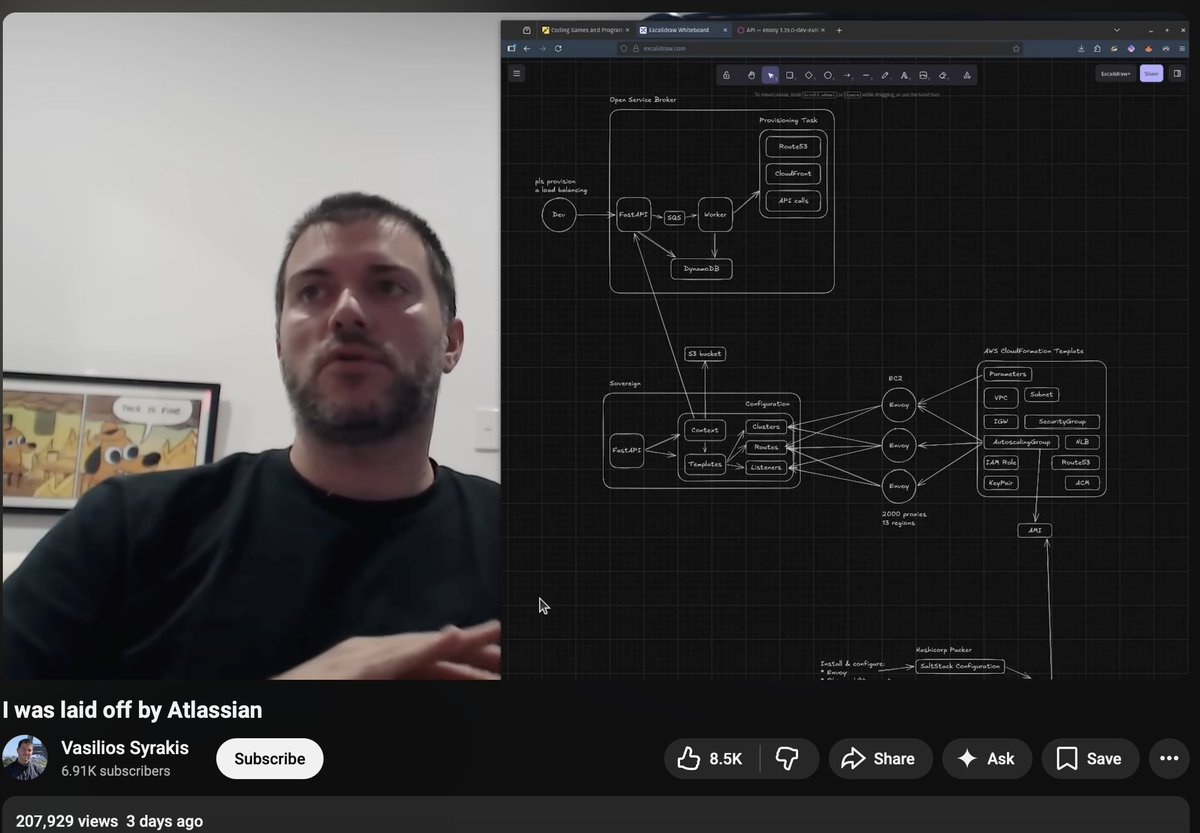Like the video with thumbs-up 8.5K
The image size is (1200, 833).
point(710,759)
